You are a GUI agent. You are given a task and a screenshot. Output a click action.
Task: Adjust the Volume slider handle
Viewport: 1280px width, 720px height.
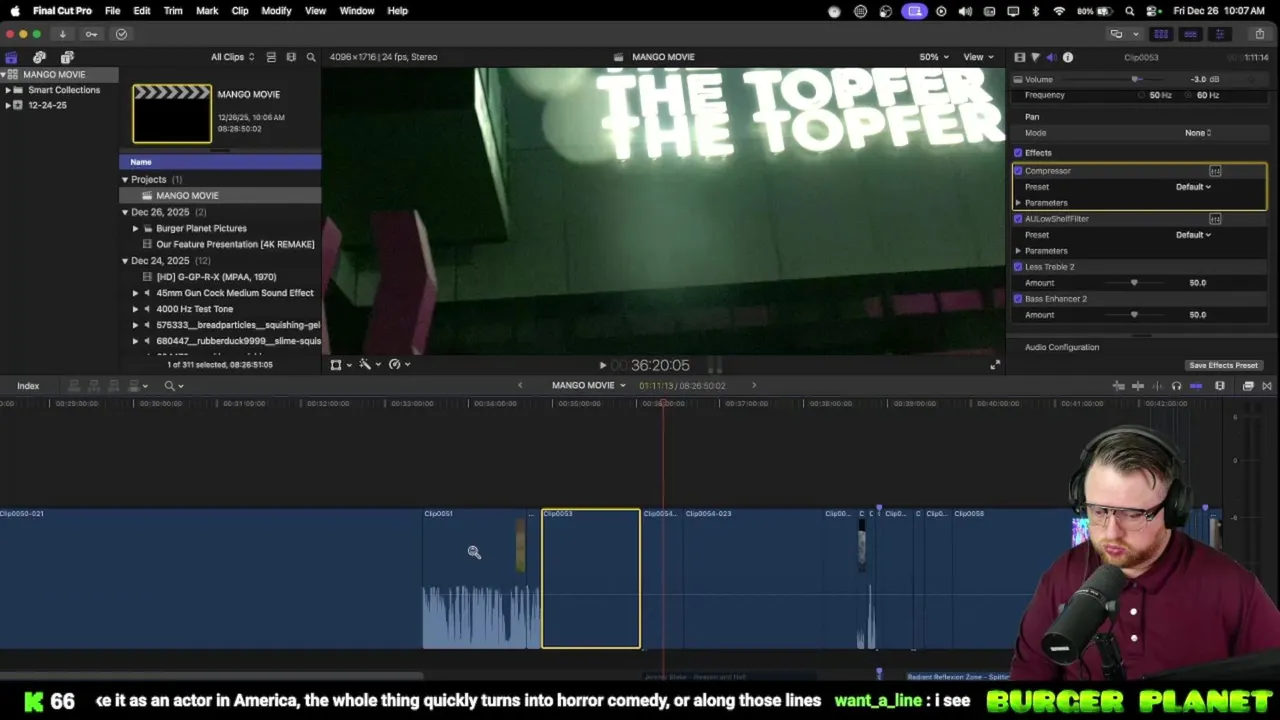coord(1135,79)
